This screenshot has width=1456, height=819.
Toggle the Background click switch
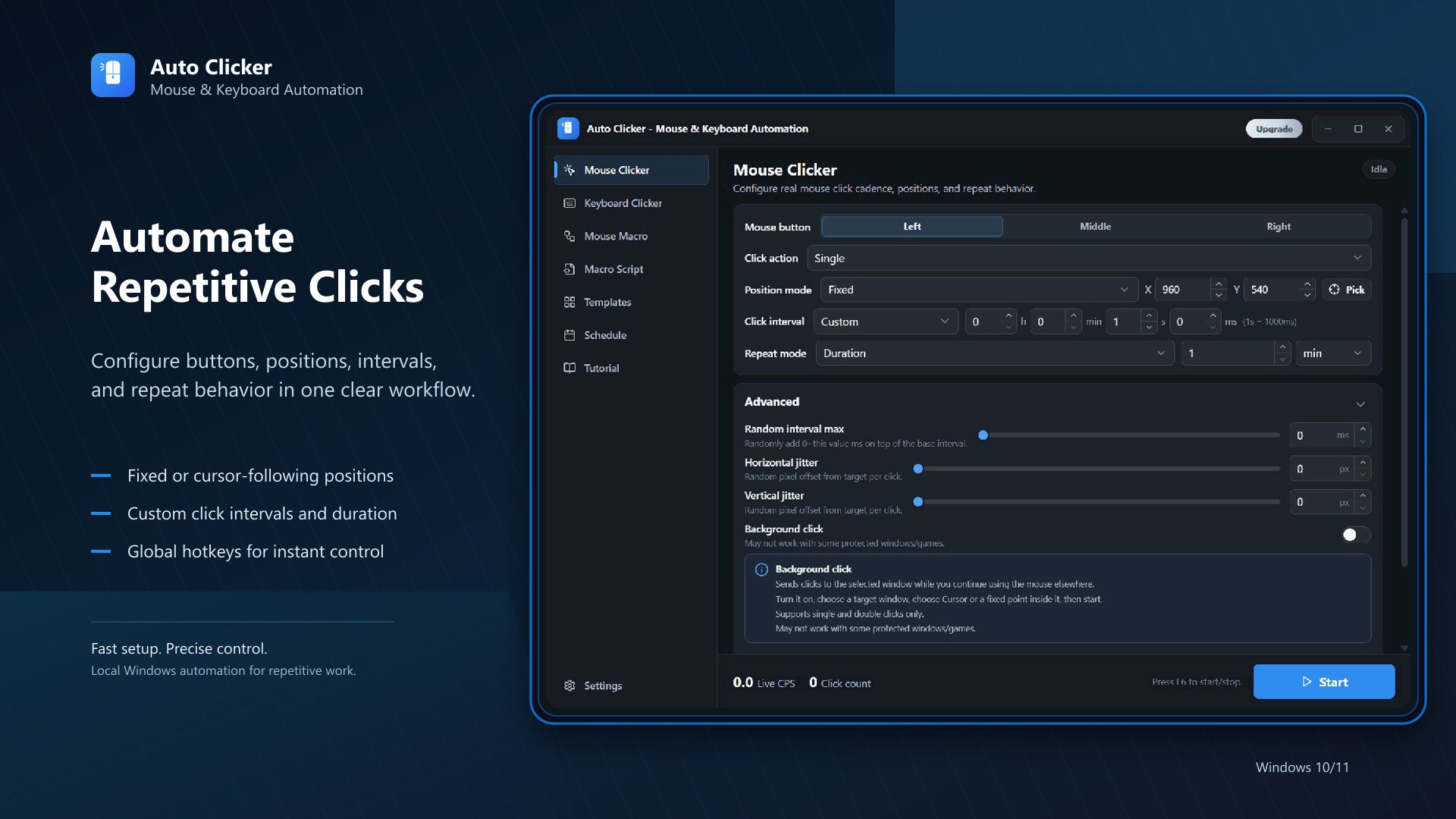coord(1355,535)
